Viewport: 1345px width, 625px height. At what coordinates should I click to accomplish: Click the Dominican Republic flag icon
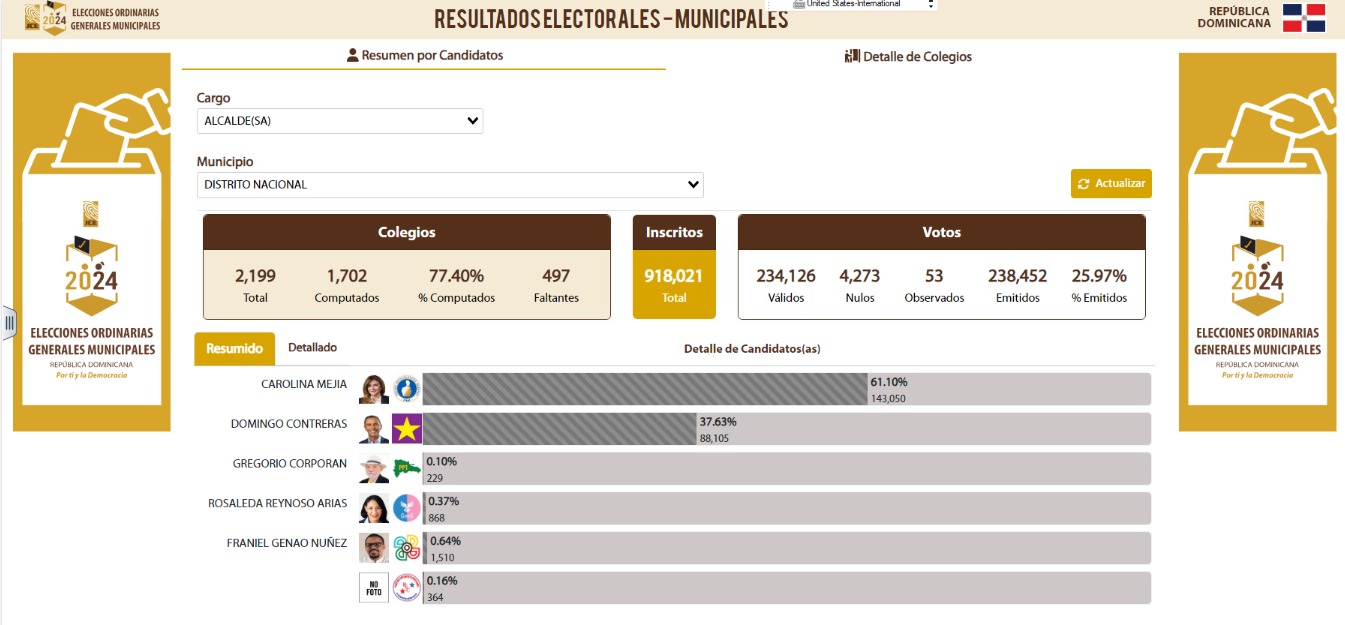1304,18
